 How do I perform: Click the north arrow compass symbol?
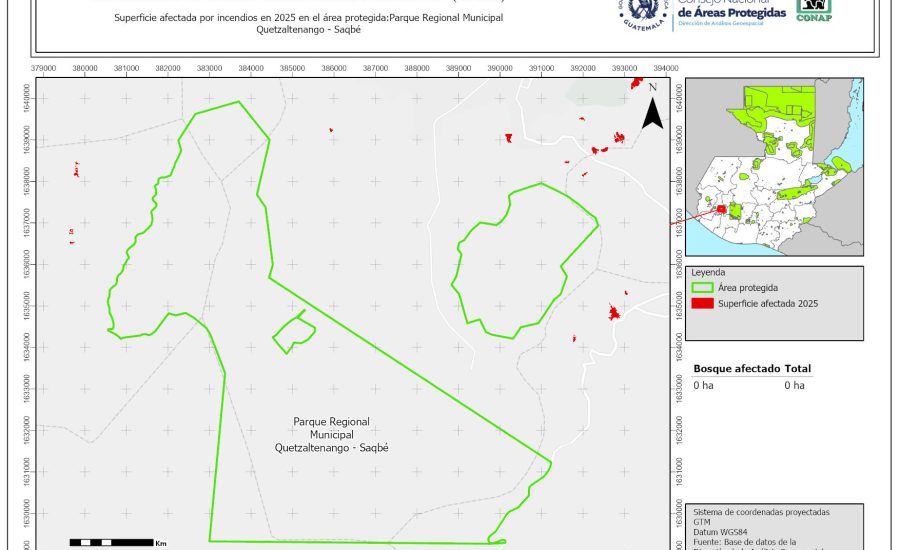[x=652, y=109]
